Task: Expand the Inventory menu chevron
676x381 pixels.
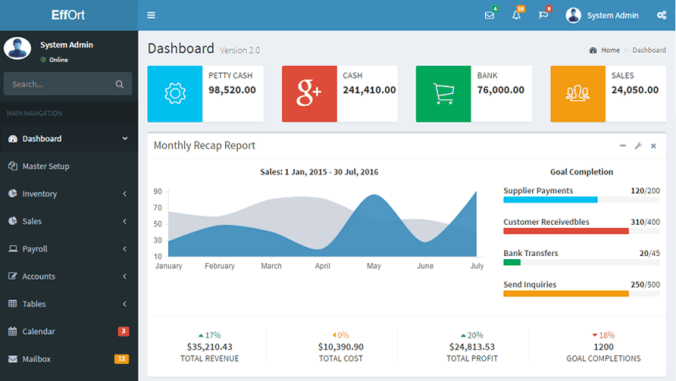Action: coord(125,194)
